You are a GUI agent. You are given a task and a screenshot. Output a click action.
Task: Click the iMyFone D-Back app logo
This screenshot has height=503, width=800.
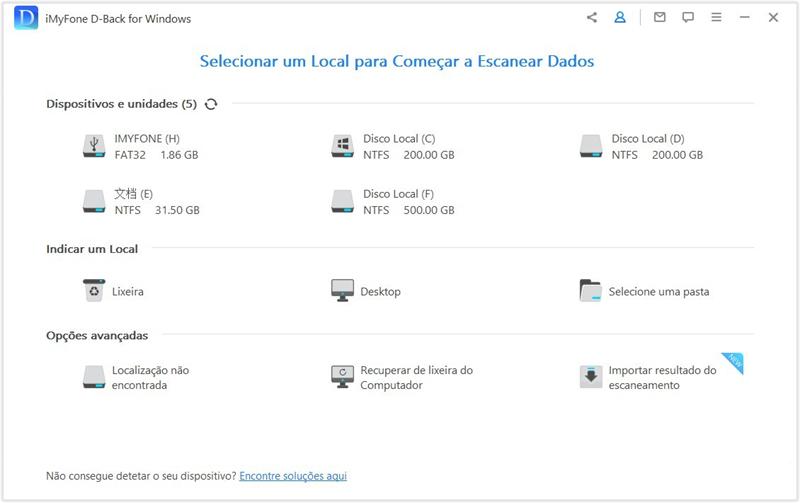click(x=25, y=19)
